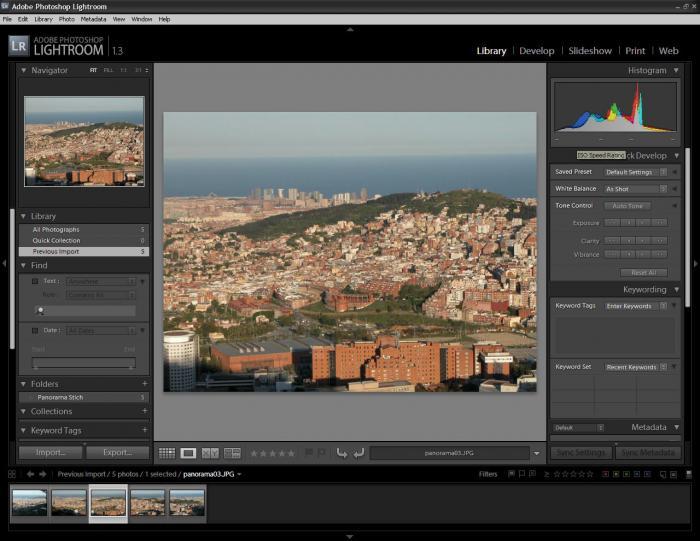Collapse the Library panel
The height and width of the screenshot is (541, 700).
coord(24,216)
